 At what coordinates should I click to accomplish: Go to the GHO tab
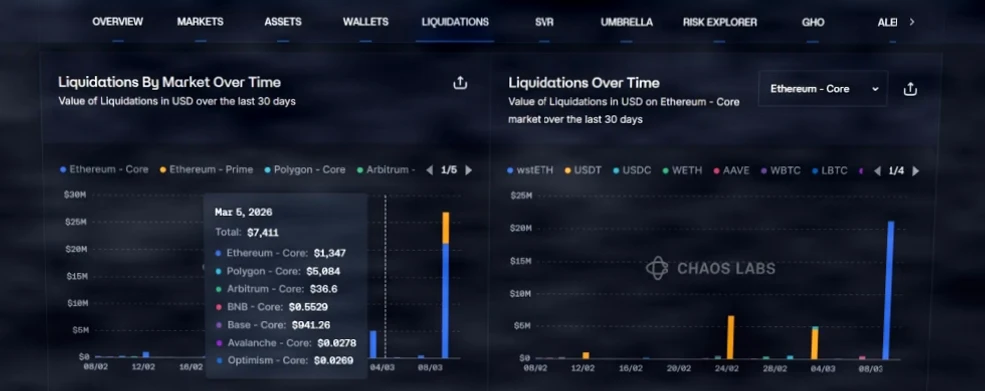pos(813,22)
